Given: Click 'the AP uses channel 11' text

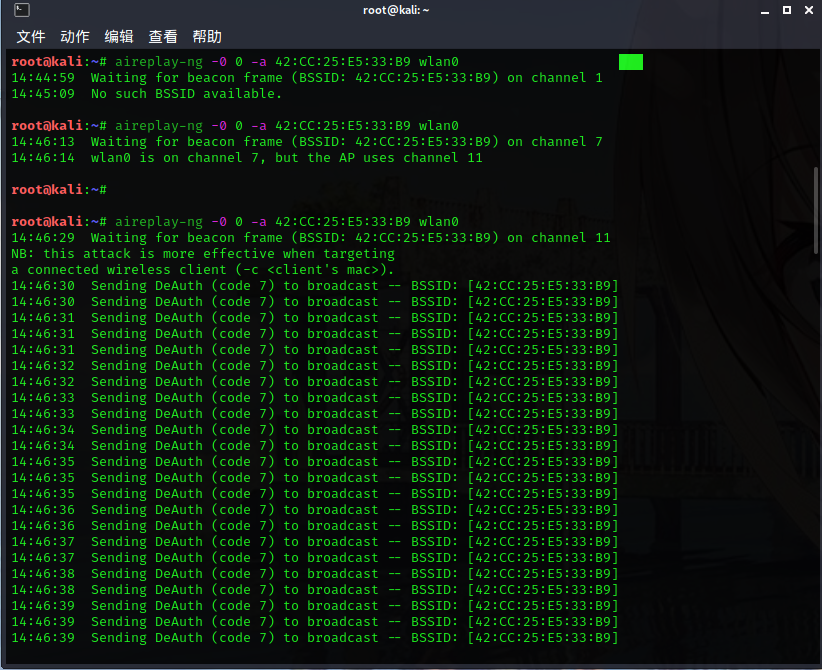Looking at the screenshot, I should coord(395,158).
